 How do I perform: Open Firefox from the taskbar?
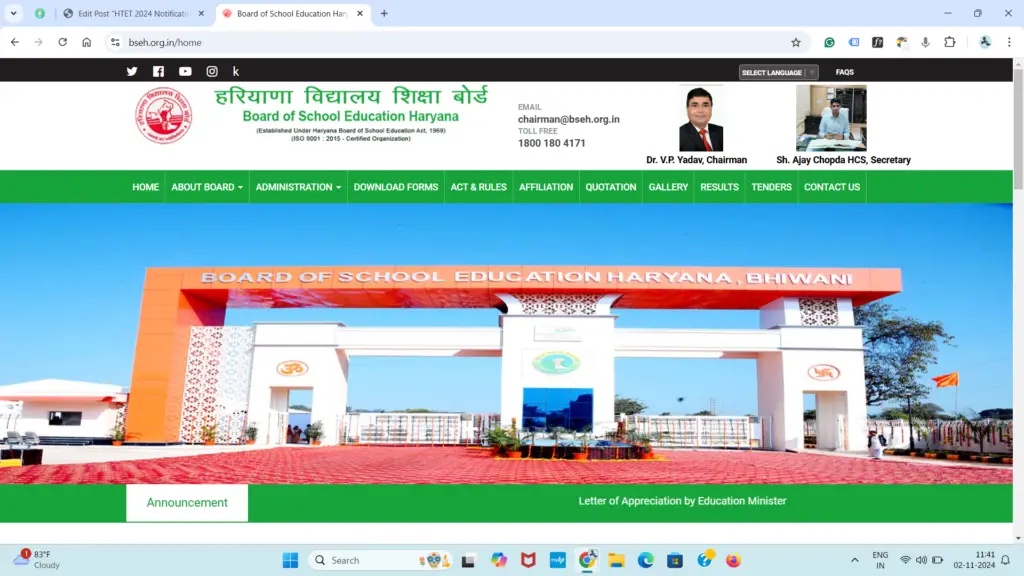coord(733,560)
